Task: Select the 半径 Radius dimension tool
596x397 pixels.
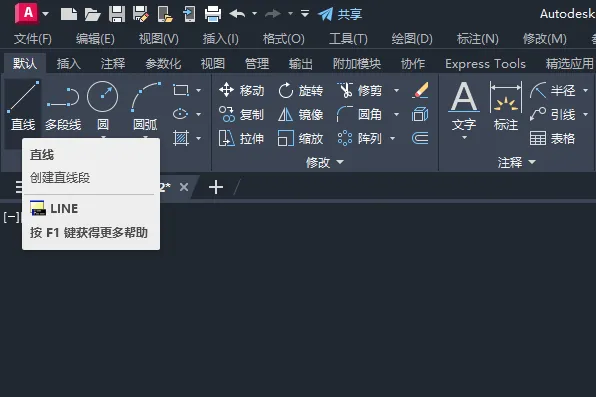Action: pos(553,91)
